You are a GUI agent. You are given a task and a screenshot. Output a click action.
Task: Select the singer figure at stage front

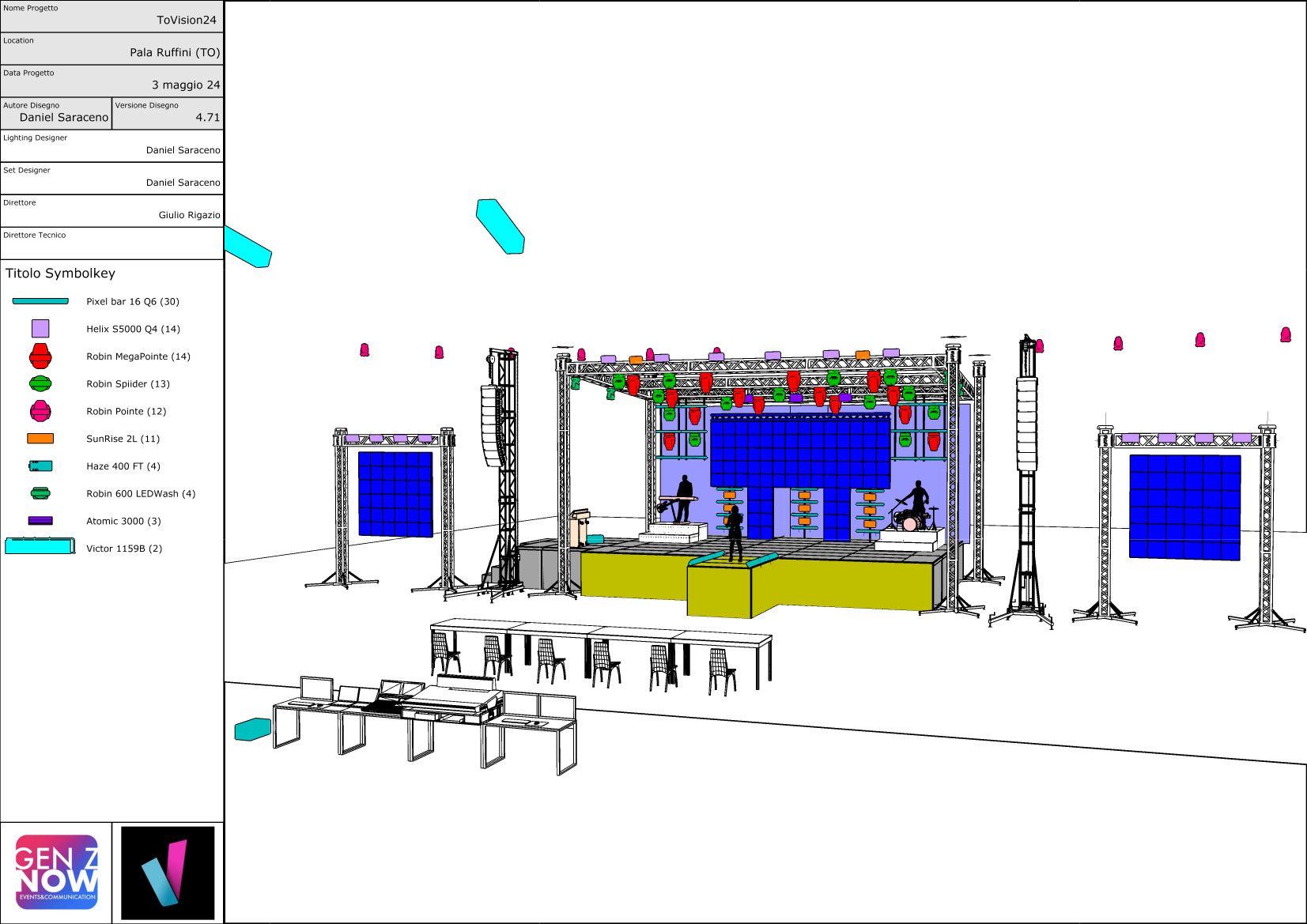pyautogui.click(x=735, y=534)
